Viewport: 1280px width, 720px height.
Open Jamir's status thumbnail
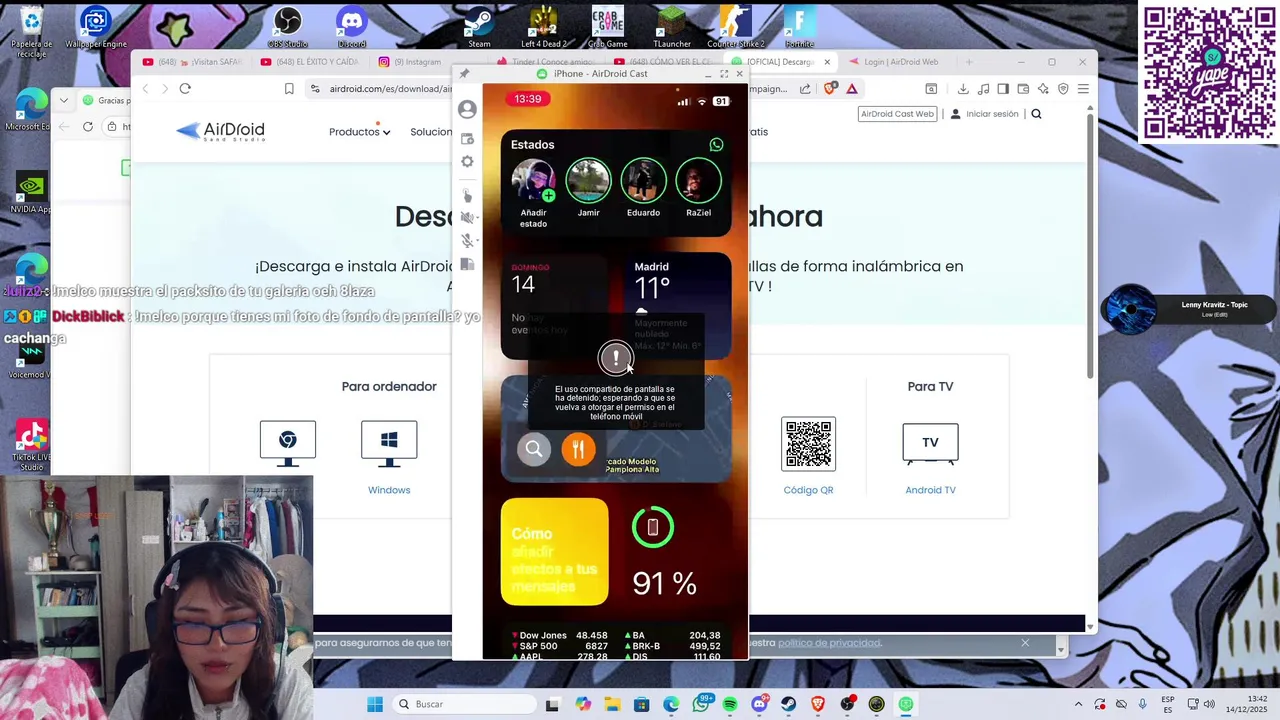pyautogui.click(x=588, y=182)
